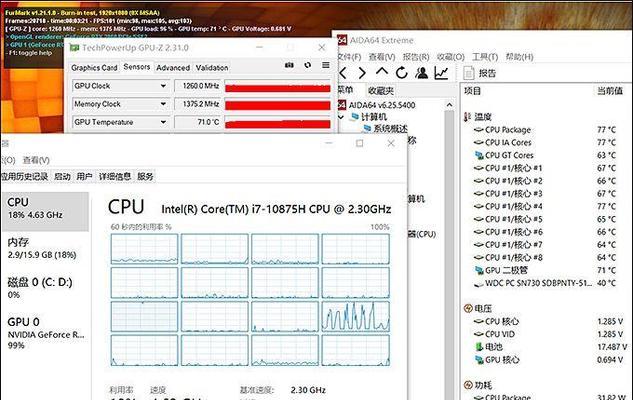This screenshot has width=633, height=400.
Task: Switch to Task Manager 详细信息 tab
Action: point(115,176)
